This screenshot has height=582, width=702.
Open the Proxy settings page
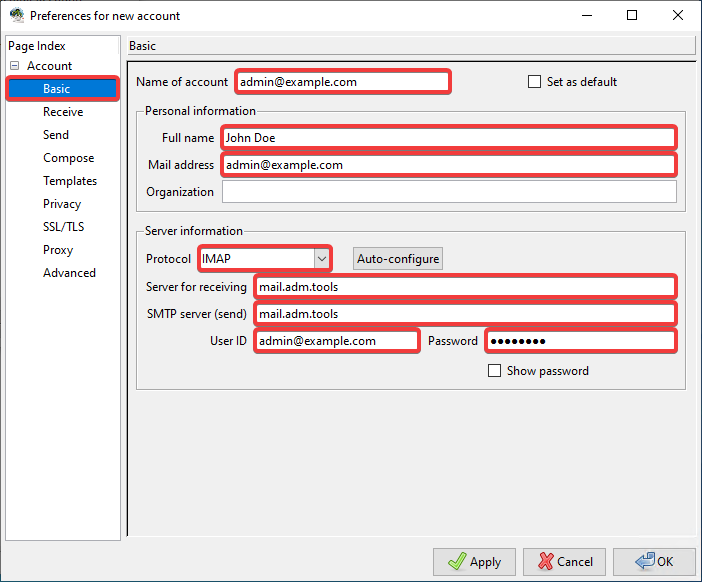point(58,250)
